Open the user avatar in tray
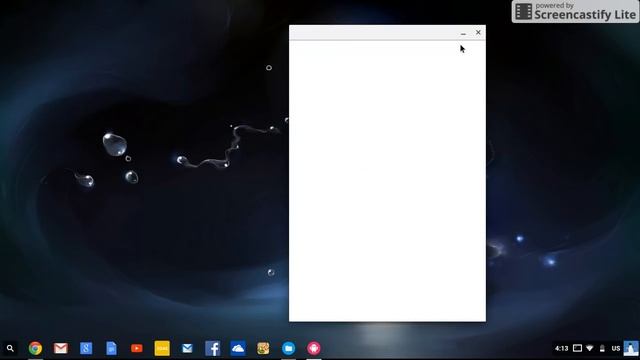This screenshot has width=640, height=360. [x=631, y=348]
